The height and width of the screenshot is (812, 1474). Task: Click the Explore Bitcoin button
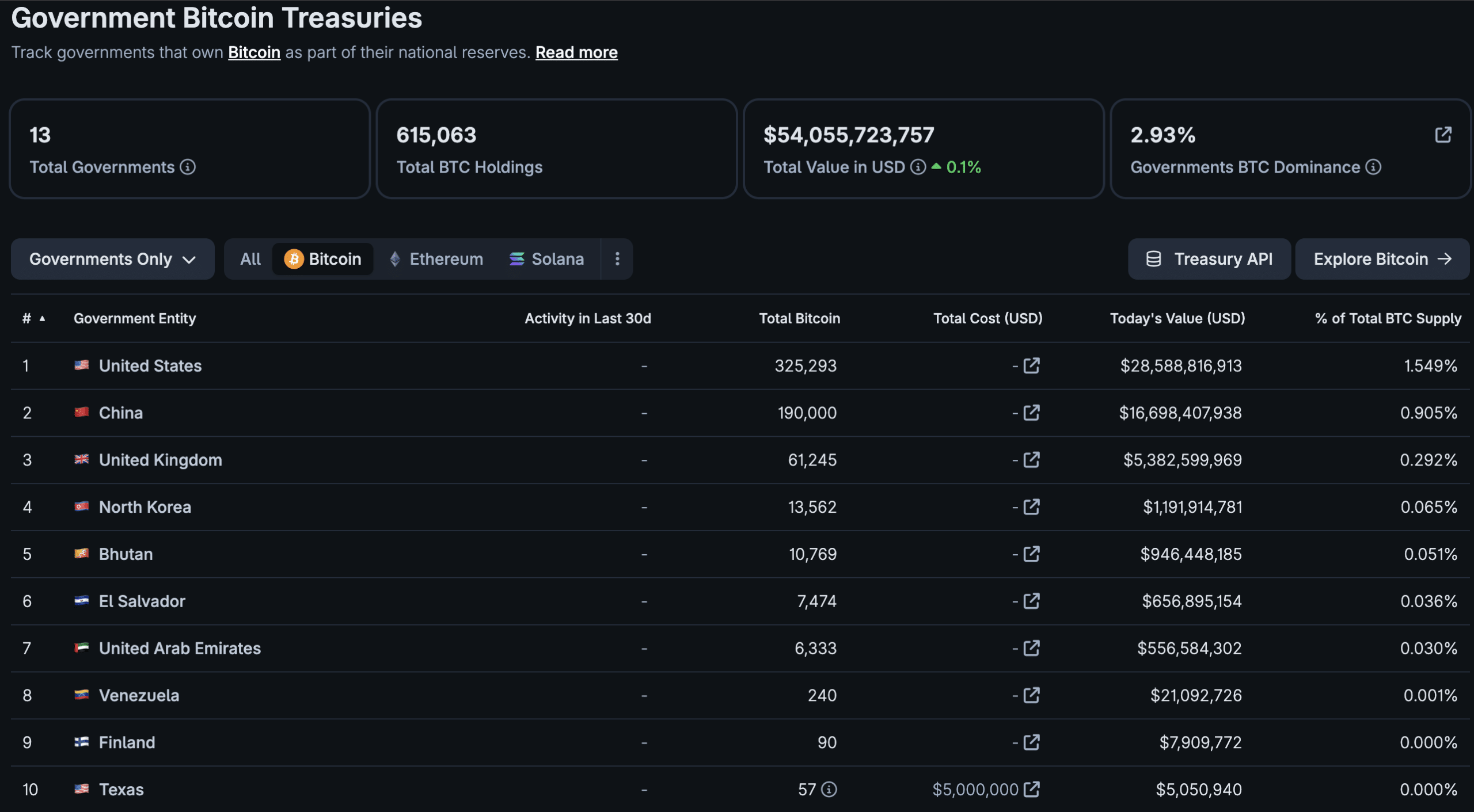[1382, 259]
